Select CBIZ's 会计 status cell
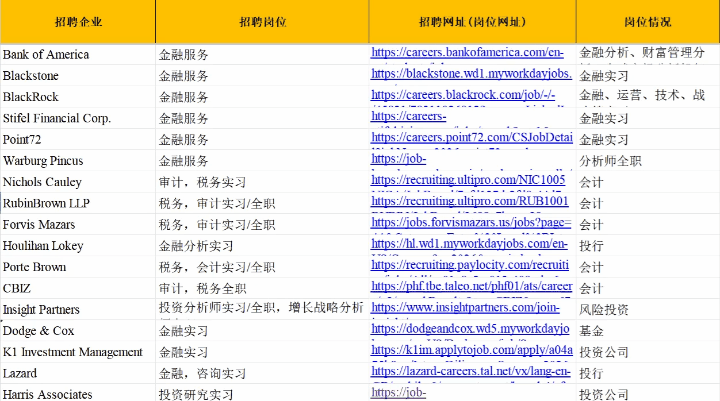 coord(648,288)
